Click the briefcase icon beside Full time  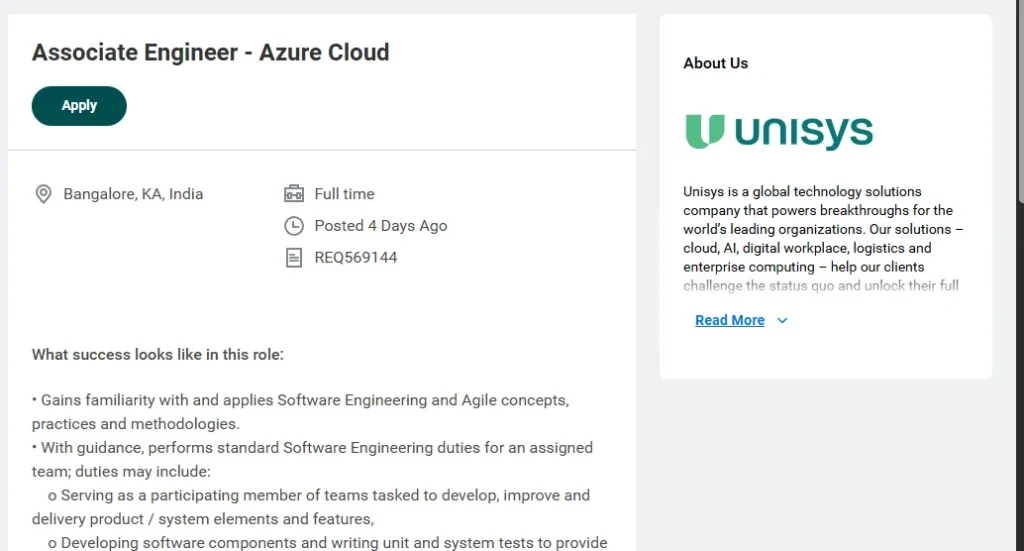[x=294, y=194]
